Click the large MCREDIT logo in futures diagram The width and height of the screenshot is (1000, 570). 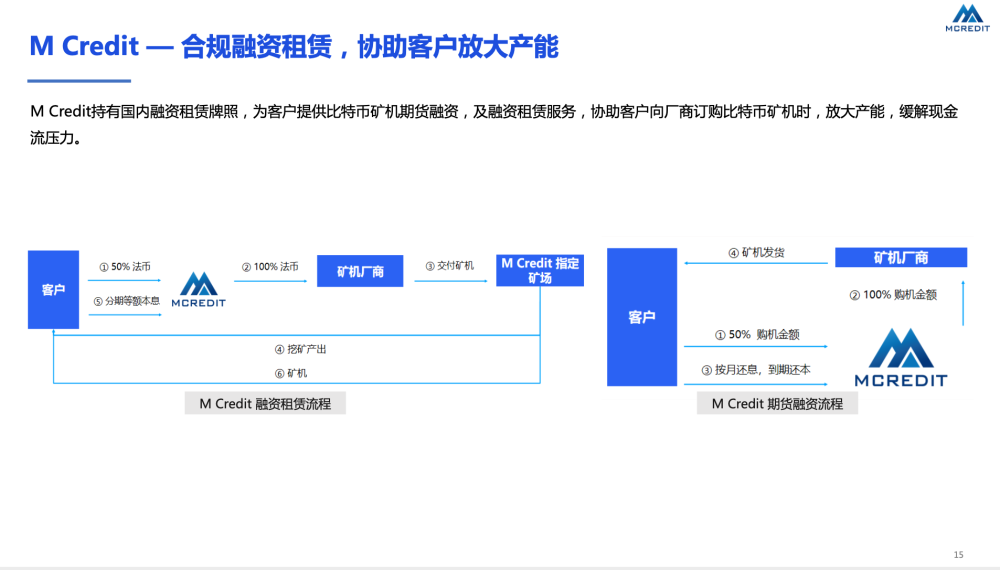pyautogui.click(x=901, y=357)
